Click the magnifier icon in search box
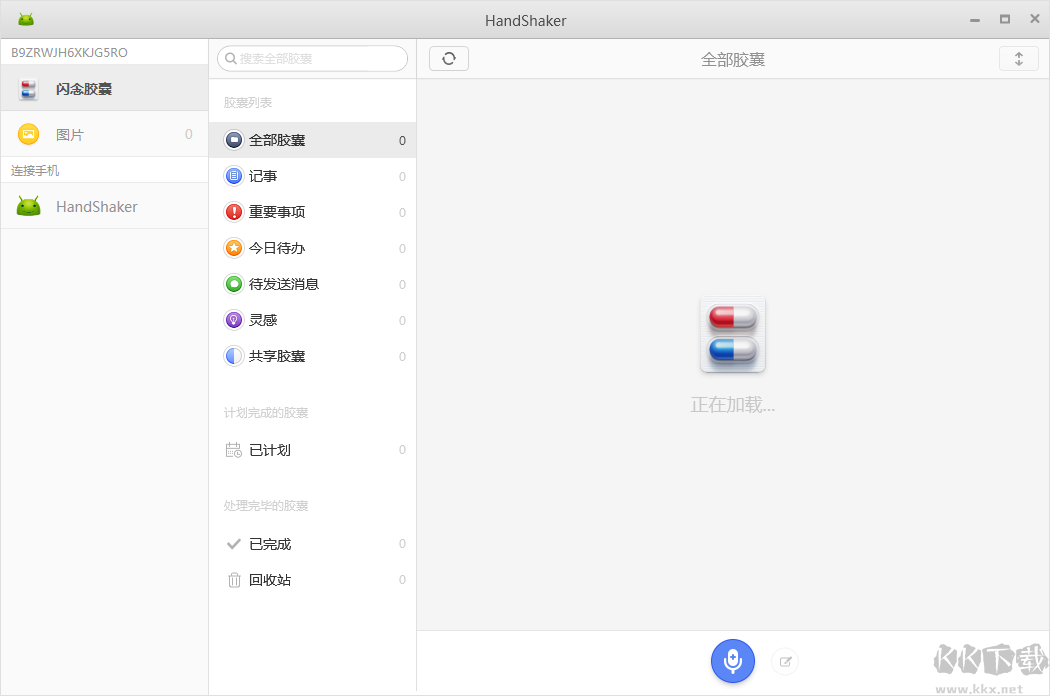The image size is (1050, 696). [x=230, y=59]
